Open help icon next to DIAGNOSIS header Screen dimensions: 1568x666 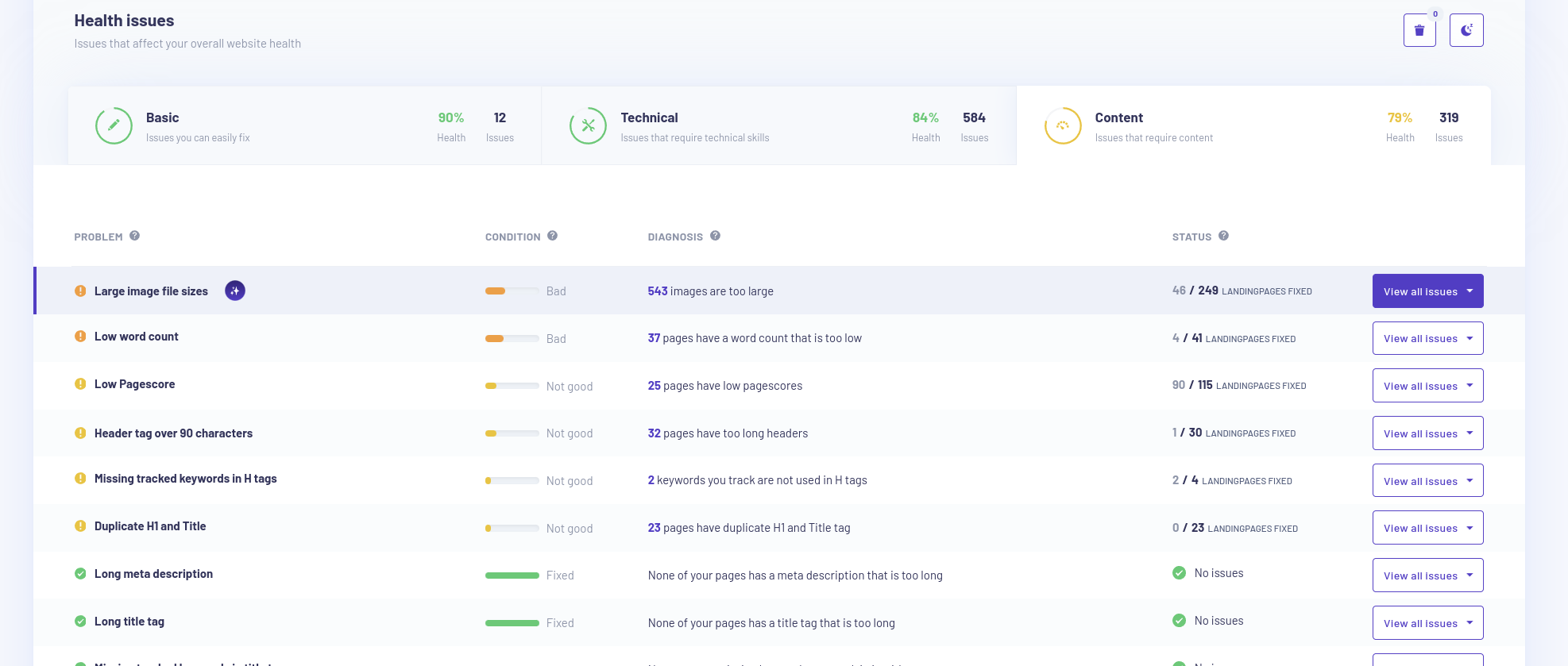(715, 236)
